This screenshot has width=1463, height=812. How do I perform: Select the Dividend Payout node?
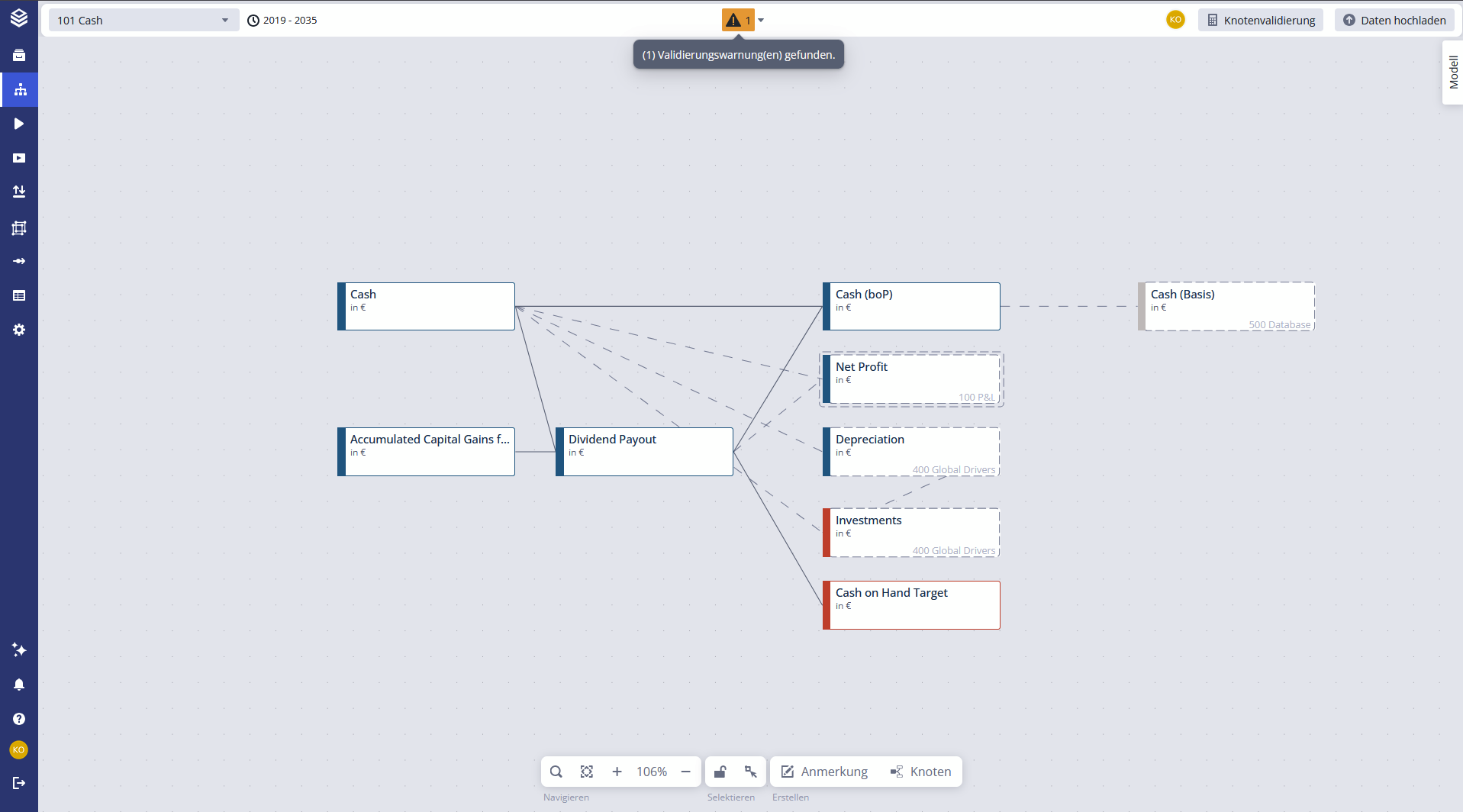645,452
